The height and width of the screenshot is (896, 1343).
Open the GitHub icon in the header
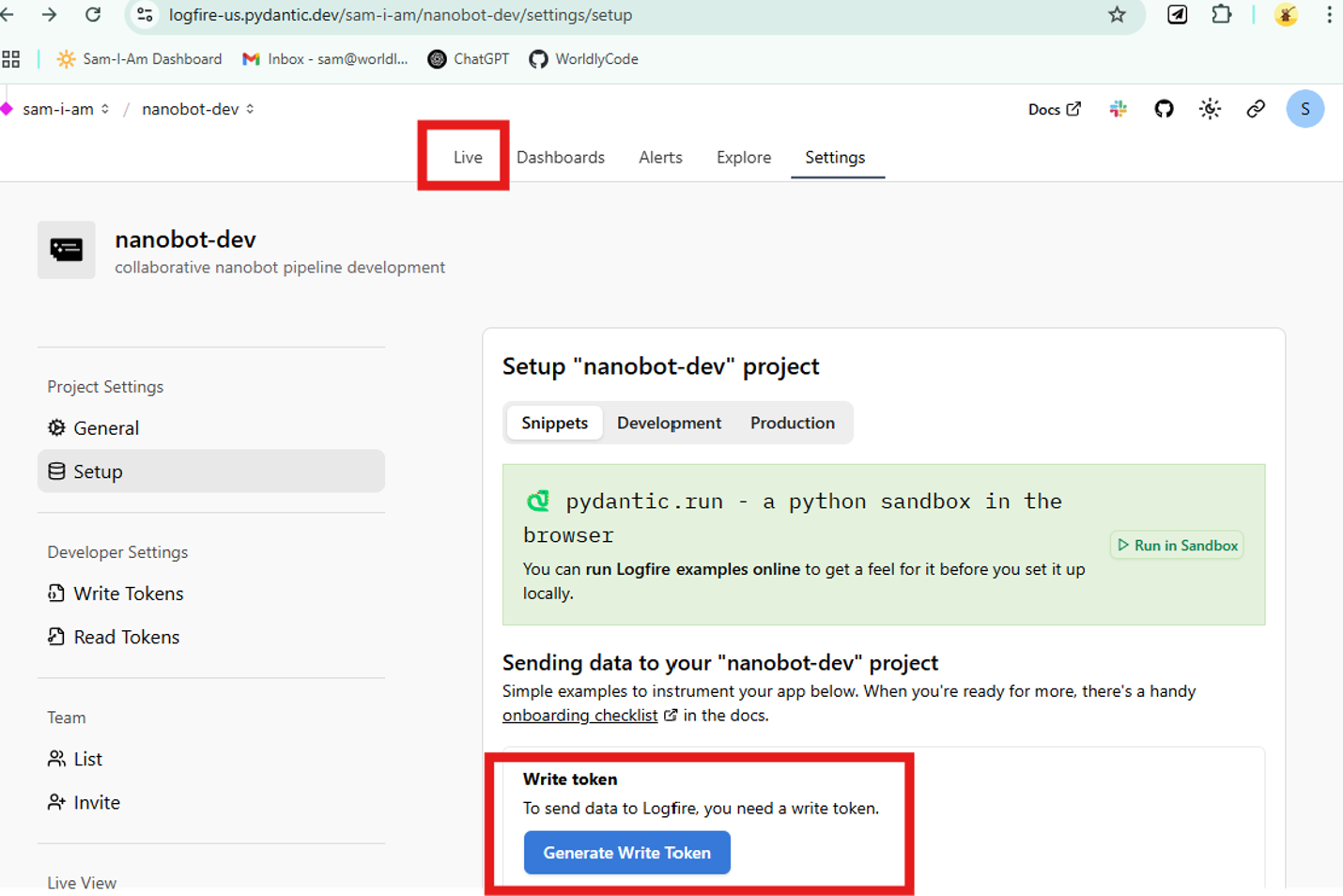[x=1163, y=109]
